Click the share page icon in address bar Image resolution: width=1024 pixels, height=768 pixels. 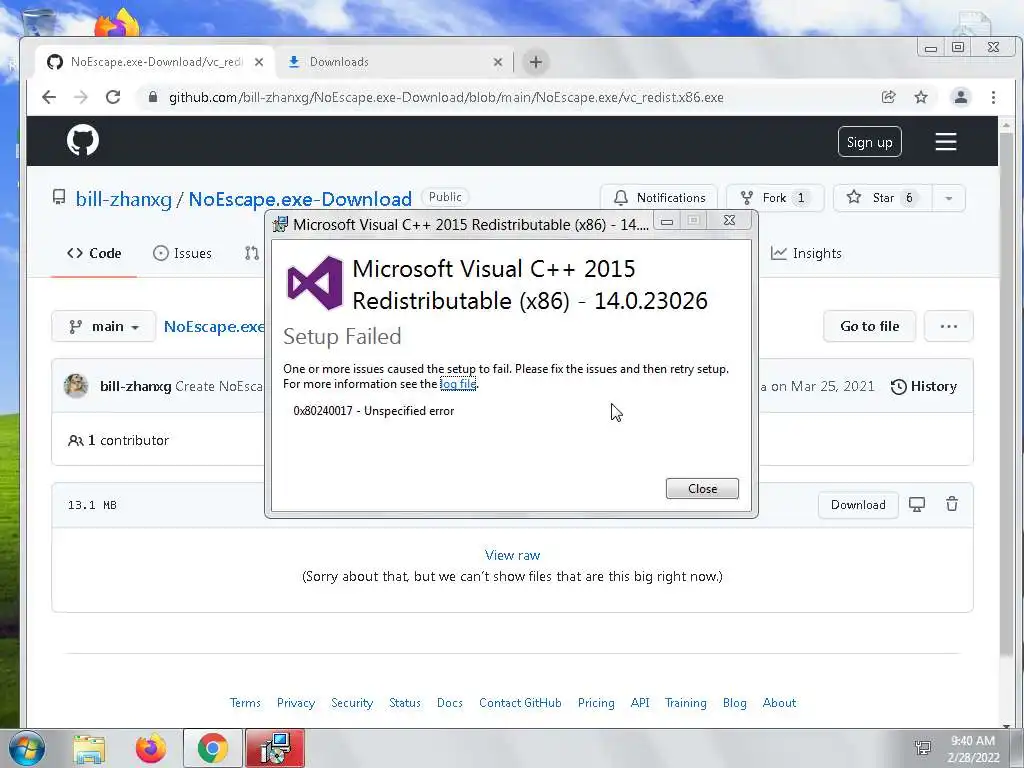click(888, 97)
